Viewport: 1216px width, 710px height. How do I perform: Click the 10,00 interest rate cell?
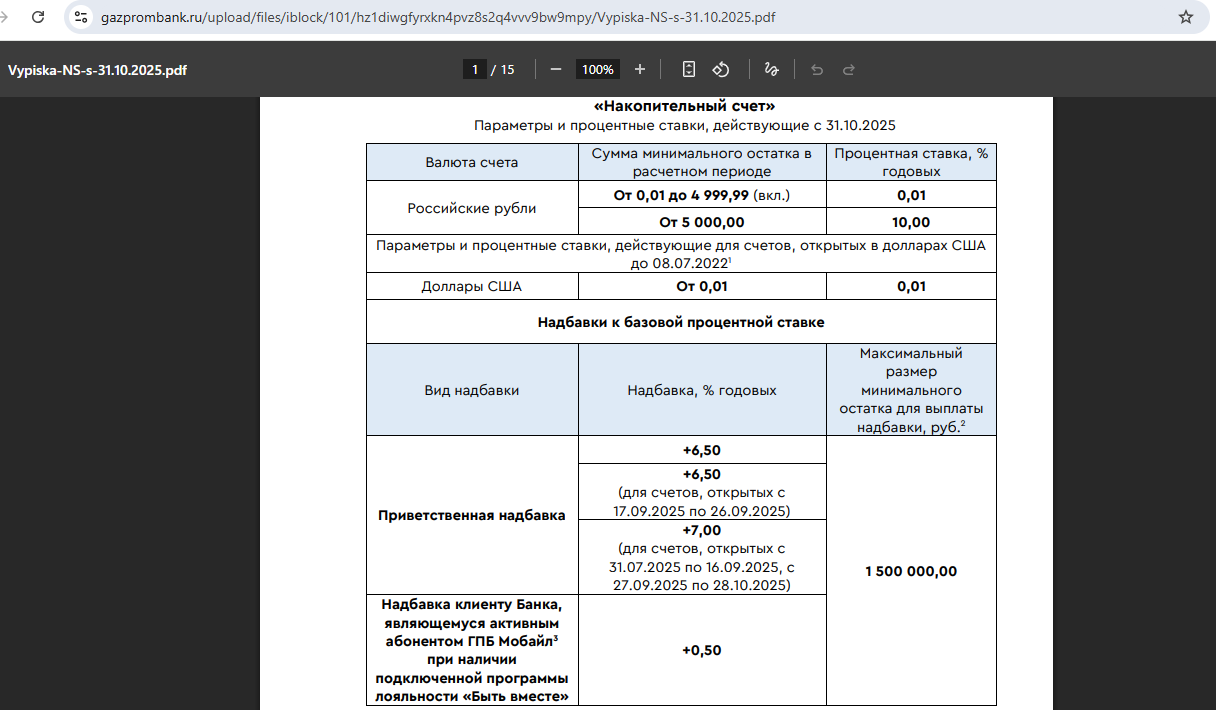coord(910,222)
